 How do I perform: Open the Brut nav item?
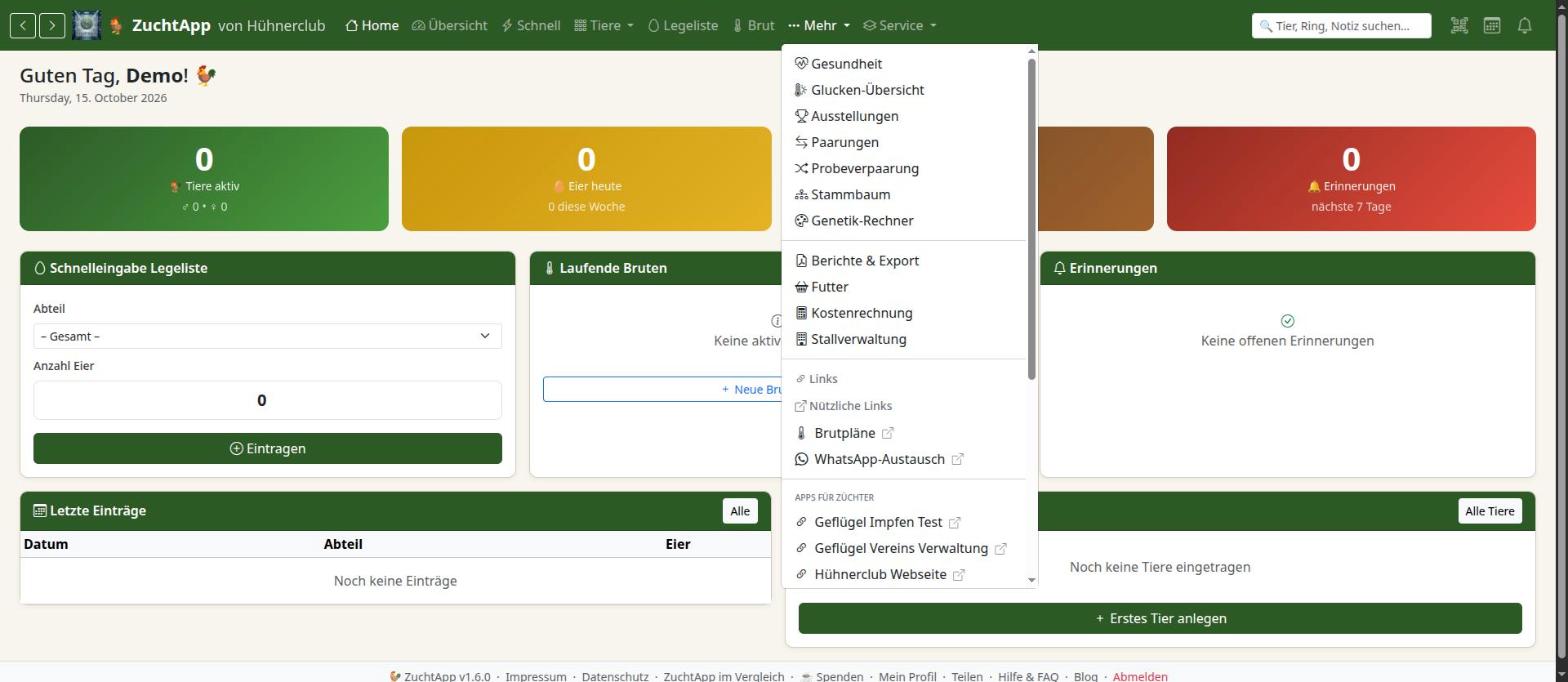[753, 26]
